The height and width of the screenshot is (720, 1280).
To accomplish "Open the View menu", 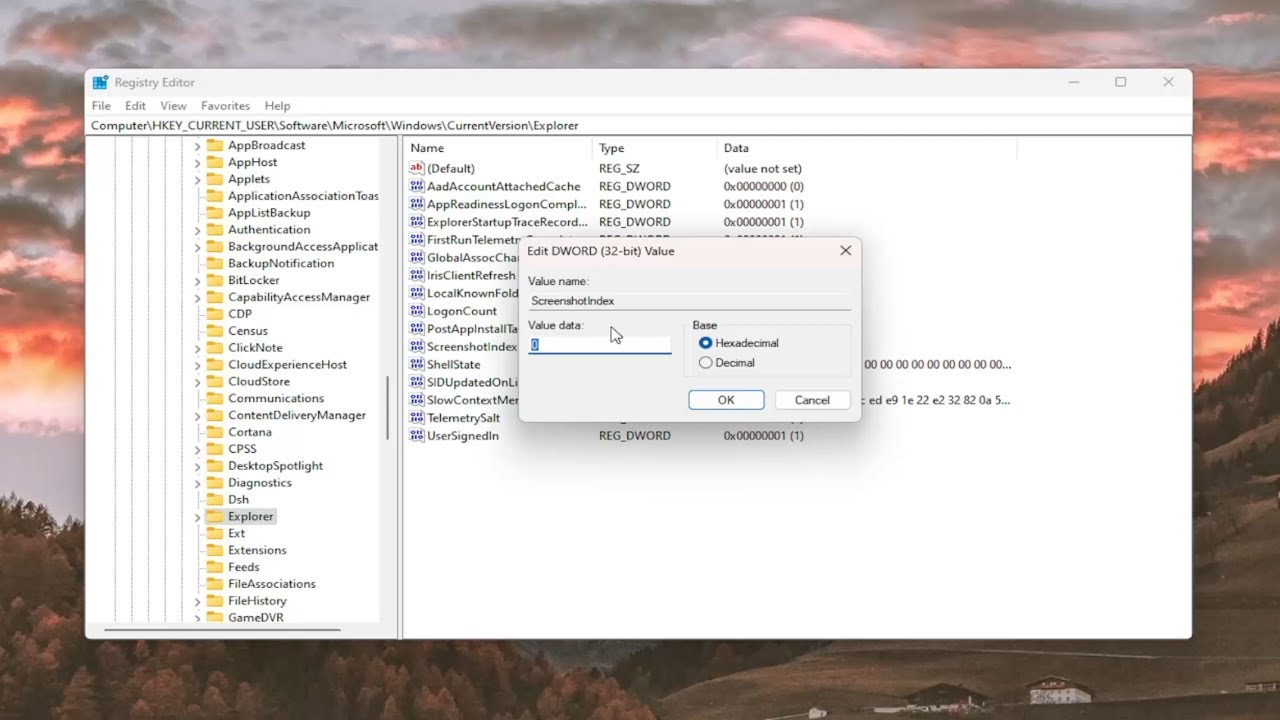I will 173,106.
